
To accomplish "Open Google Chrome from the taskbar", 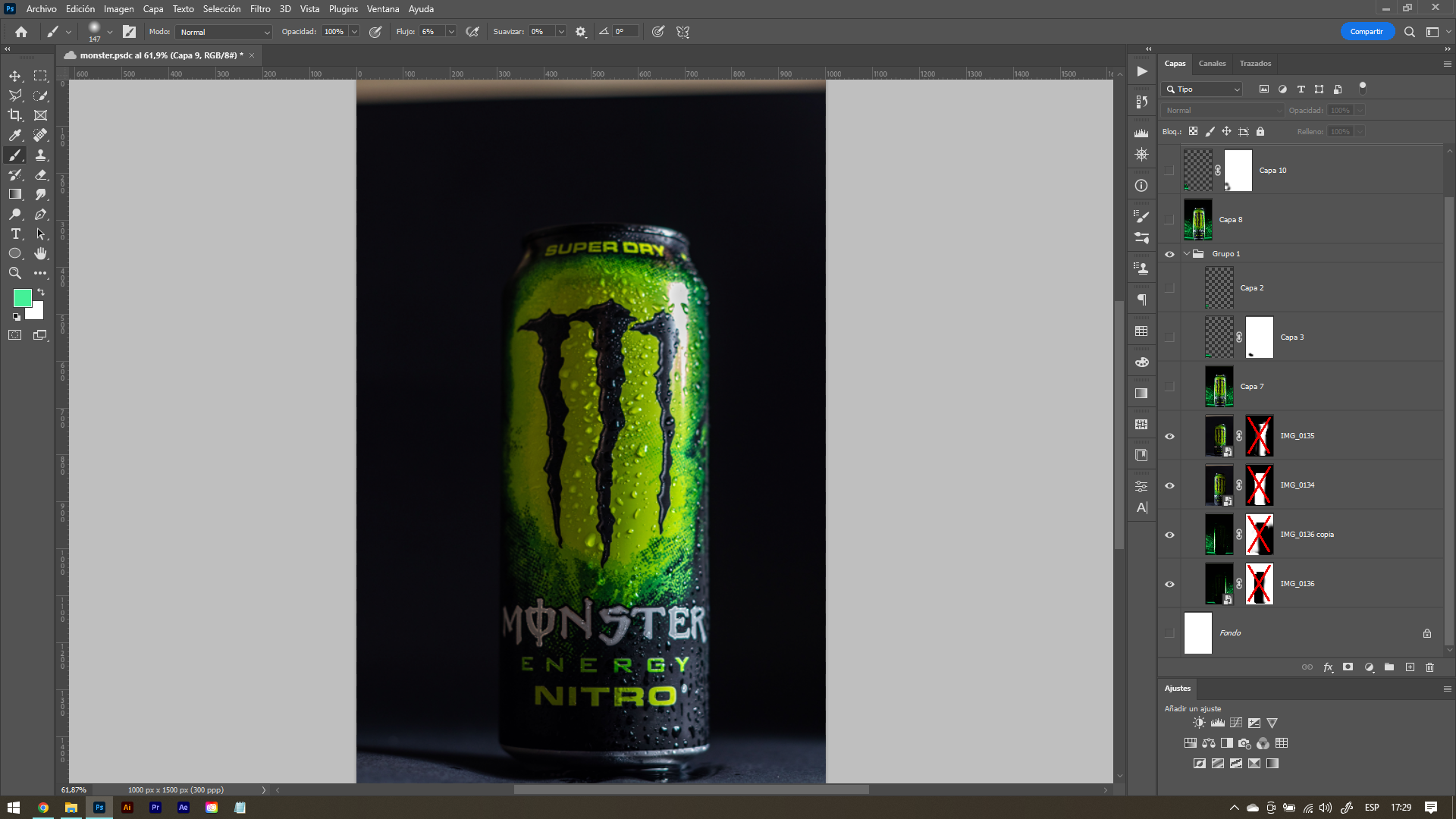I will (x=43, y=808).
